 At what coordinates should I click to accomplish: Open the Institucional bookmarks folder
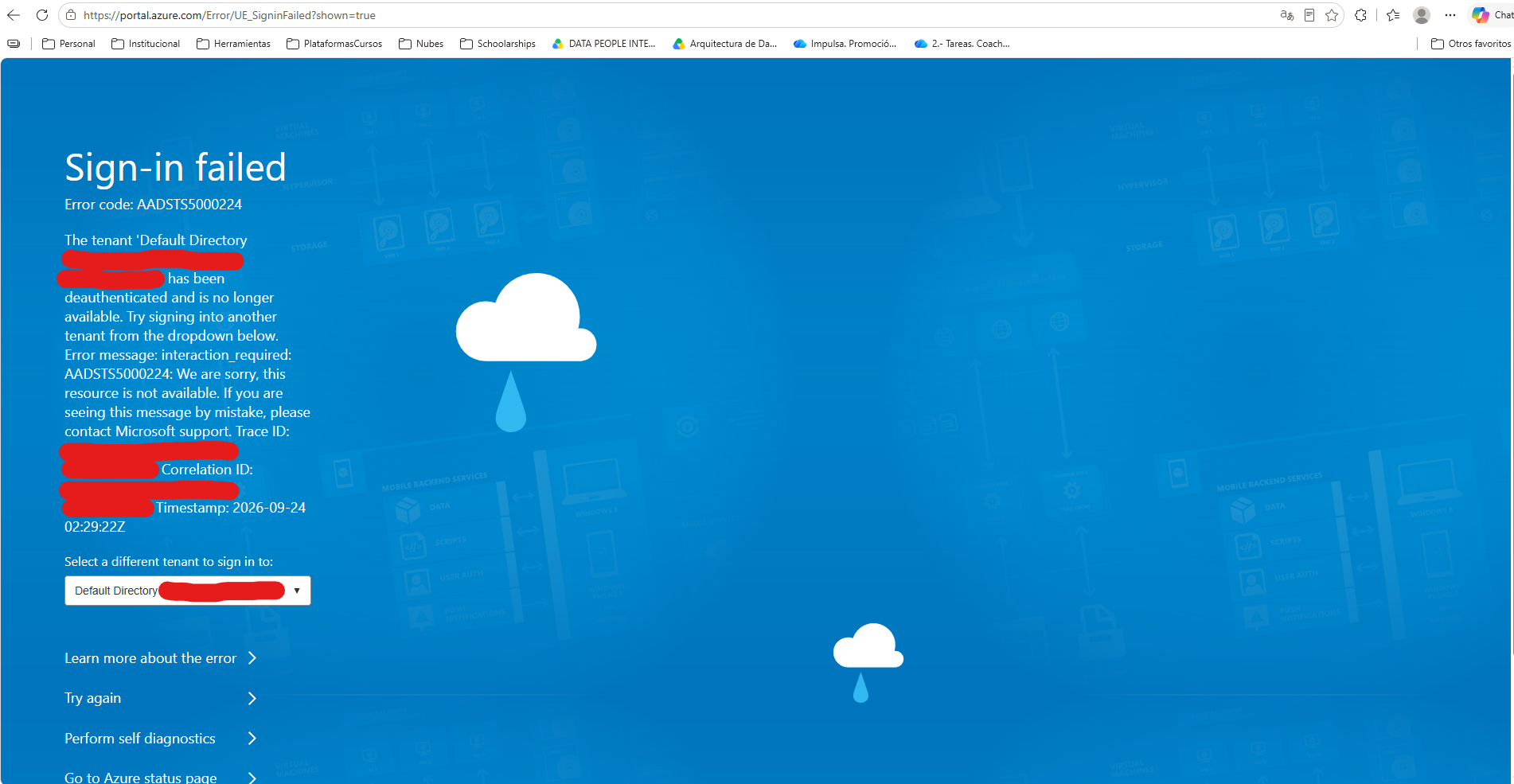point(146,44)
